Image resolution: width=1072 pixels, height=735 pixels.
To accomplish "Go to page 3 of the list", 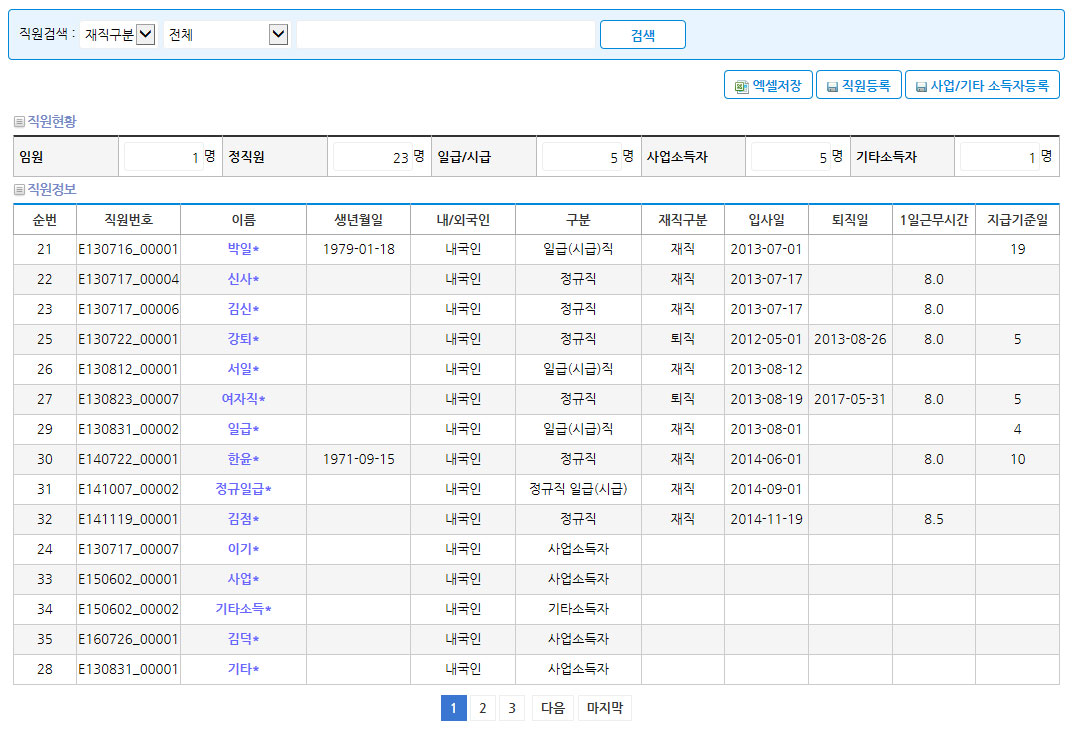I will 512,708.
